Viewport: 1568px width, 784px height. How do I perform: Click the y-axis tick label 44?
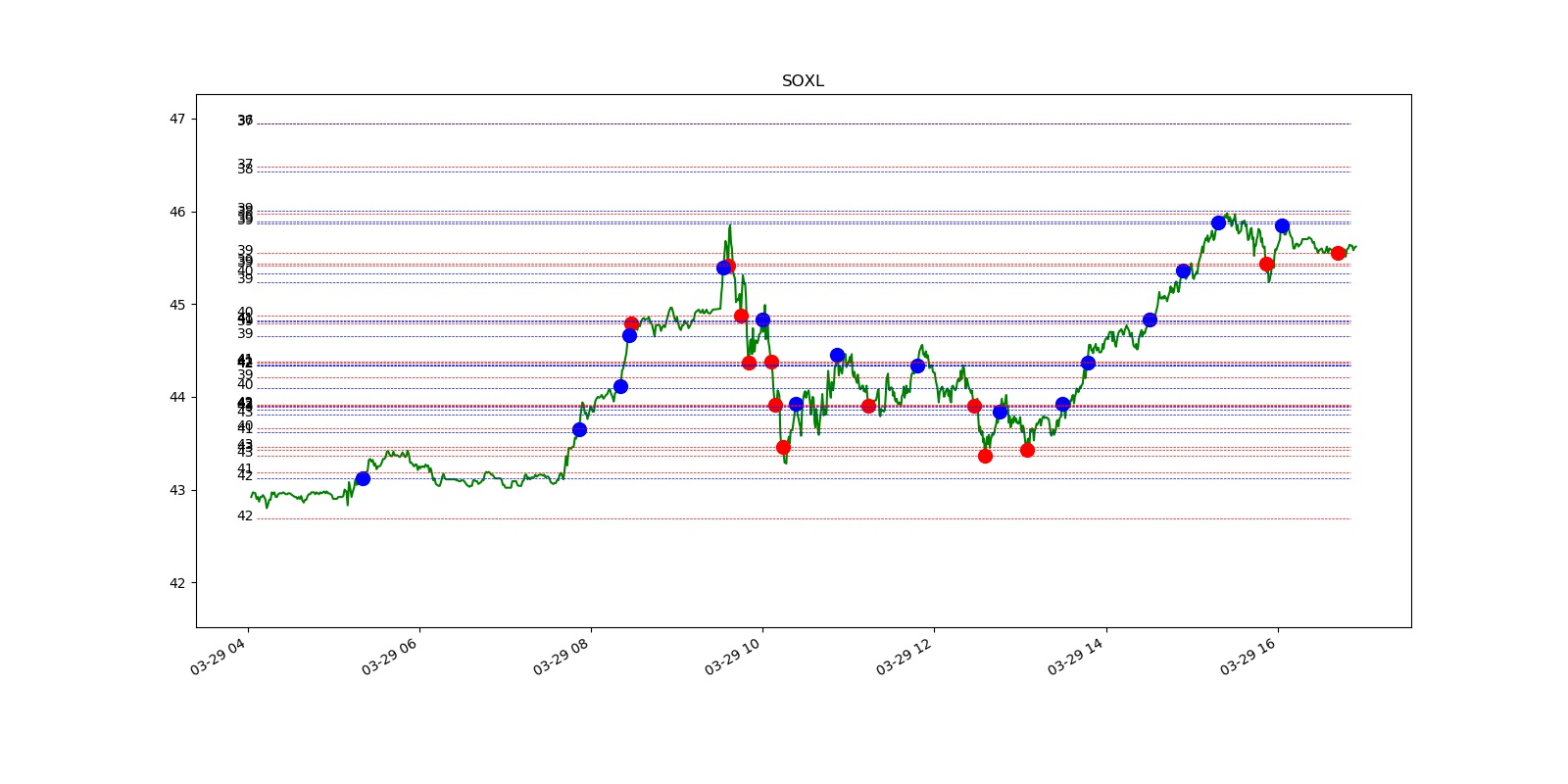(176, 397)
